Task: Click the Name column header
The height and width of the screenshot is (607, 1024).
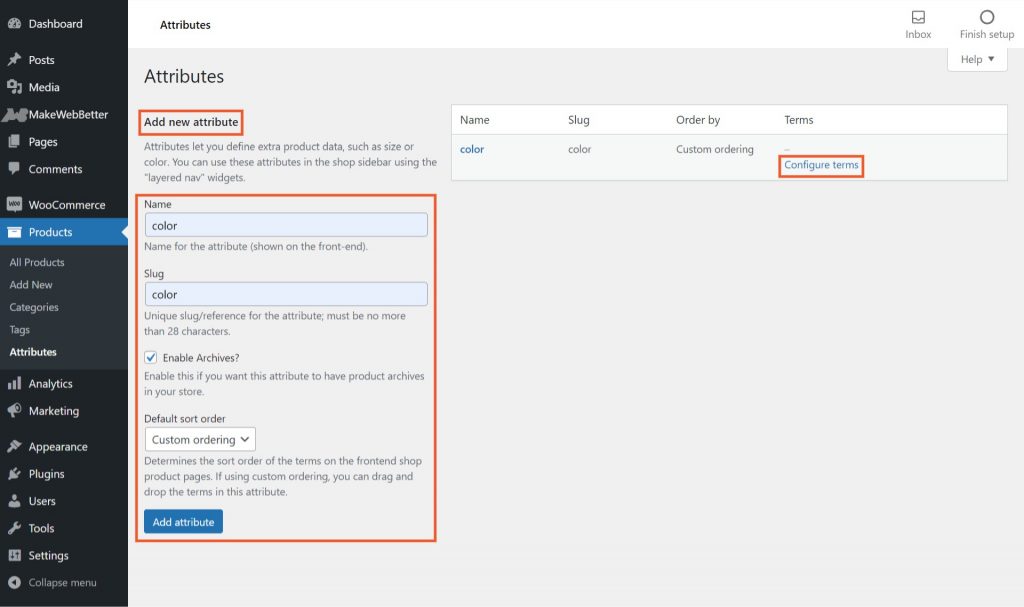Action: click(475, 120)
